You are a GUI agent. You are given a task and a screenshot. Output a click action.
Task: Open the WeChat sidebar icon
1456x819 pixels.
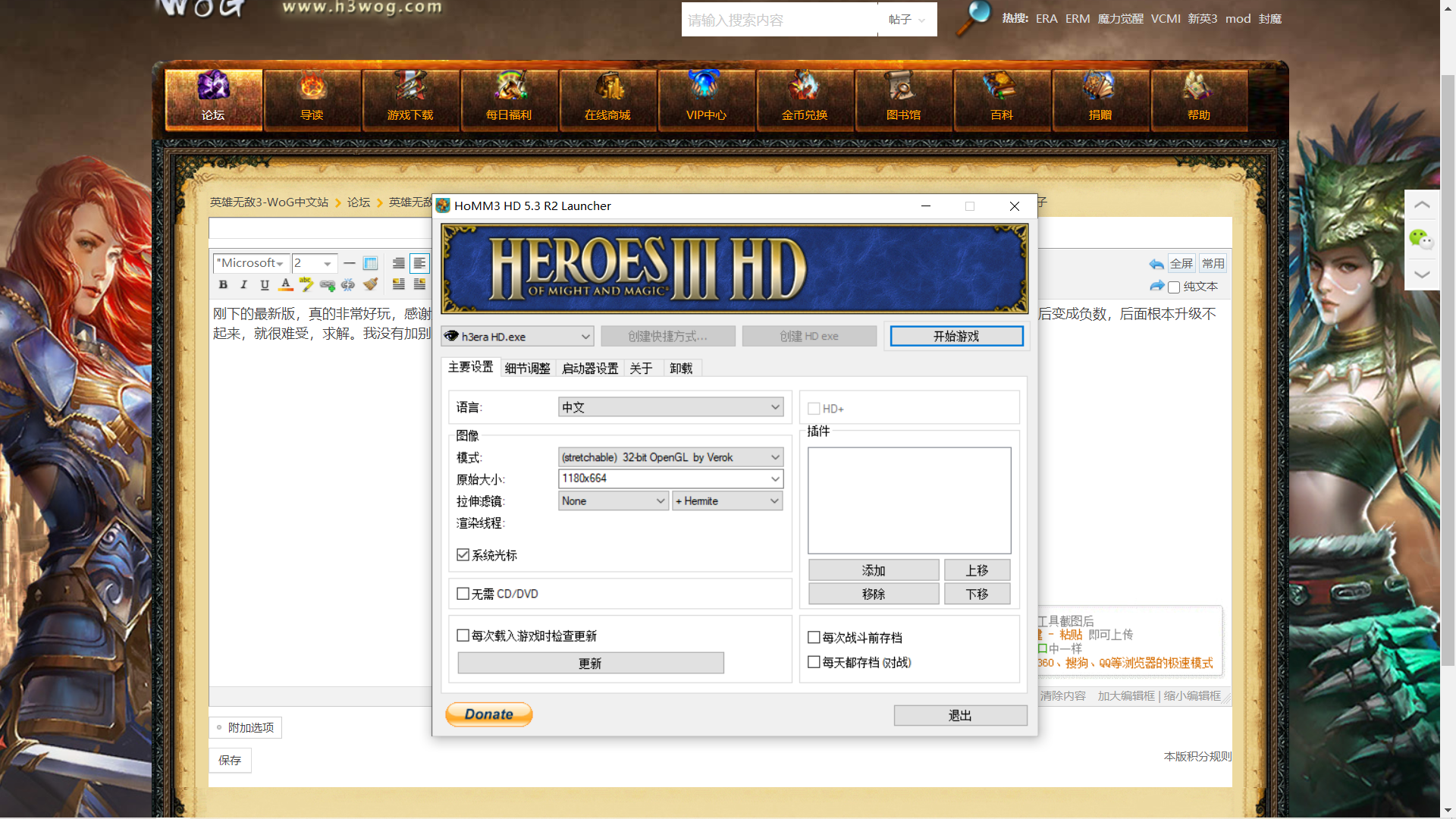tap(1421, 240)
